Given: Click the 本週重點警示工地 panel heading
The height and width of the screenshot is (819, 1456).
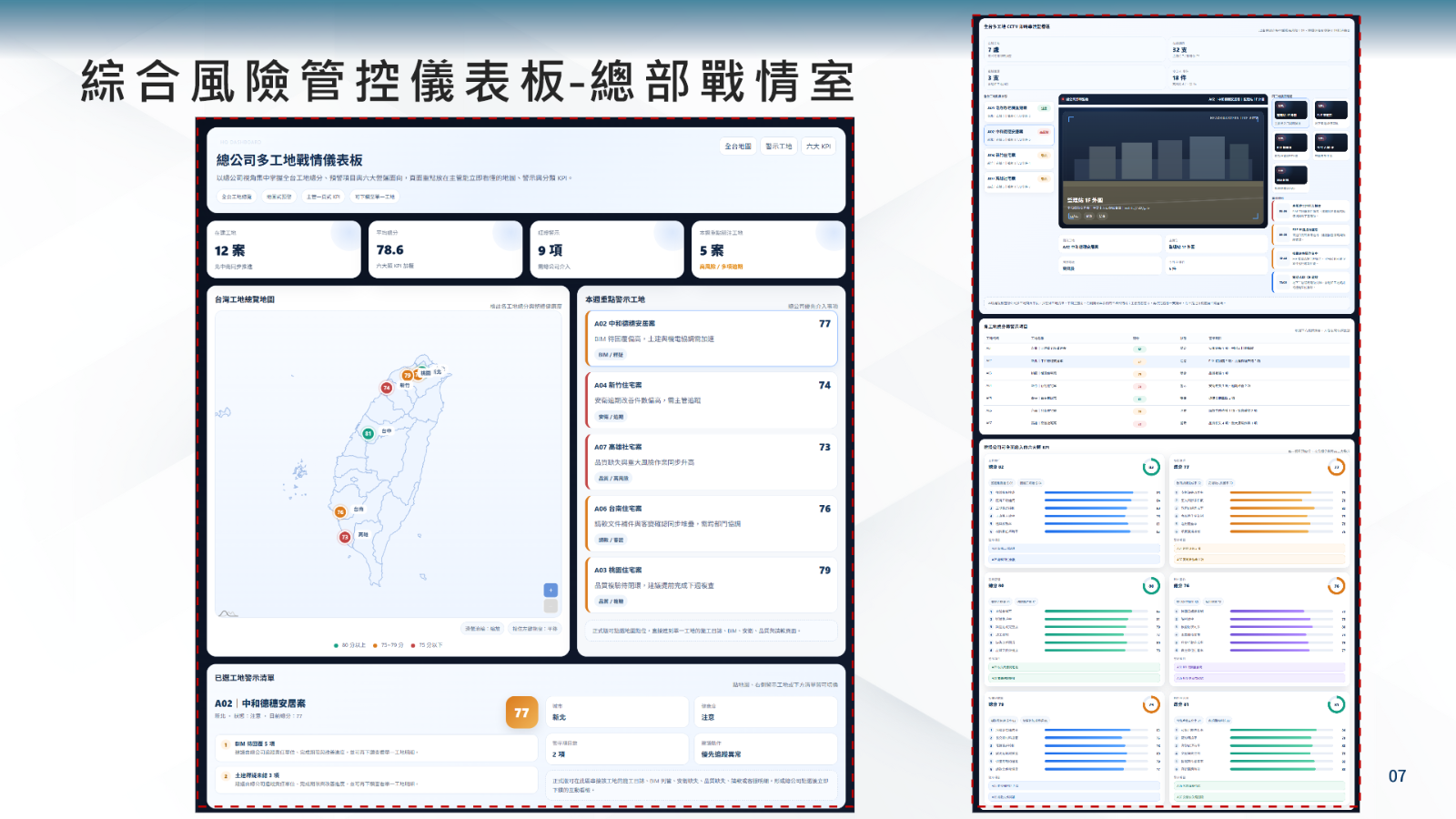Looking at the screenshot, I should tap(615, 299).
